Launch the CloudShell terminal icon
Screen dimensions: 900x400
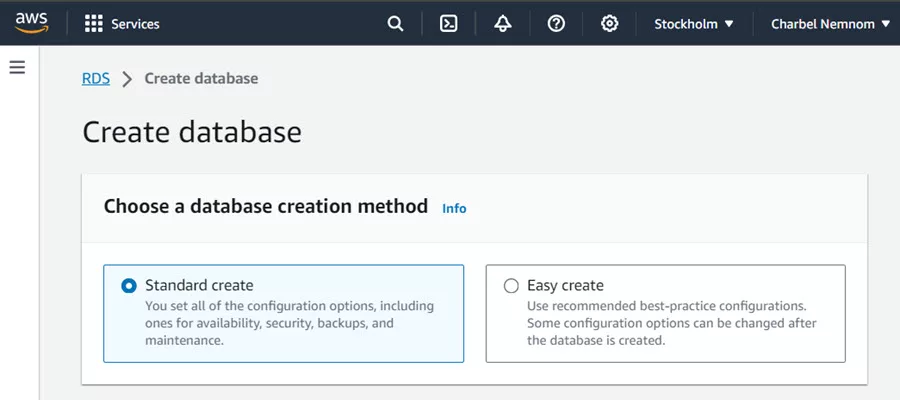pyautogui.click(x=448, y=24)
